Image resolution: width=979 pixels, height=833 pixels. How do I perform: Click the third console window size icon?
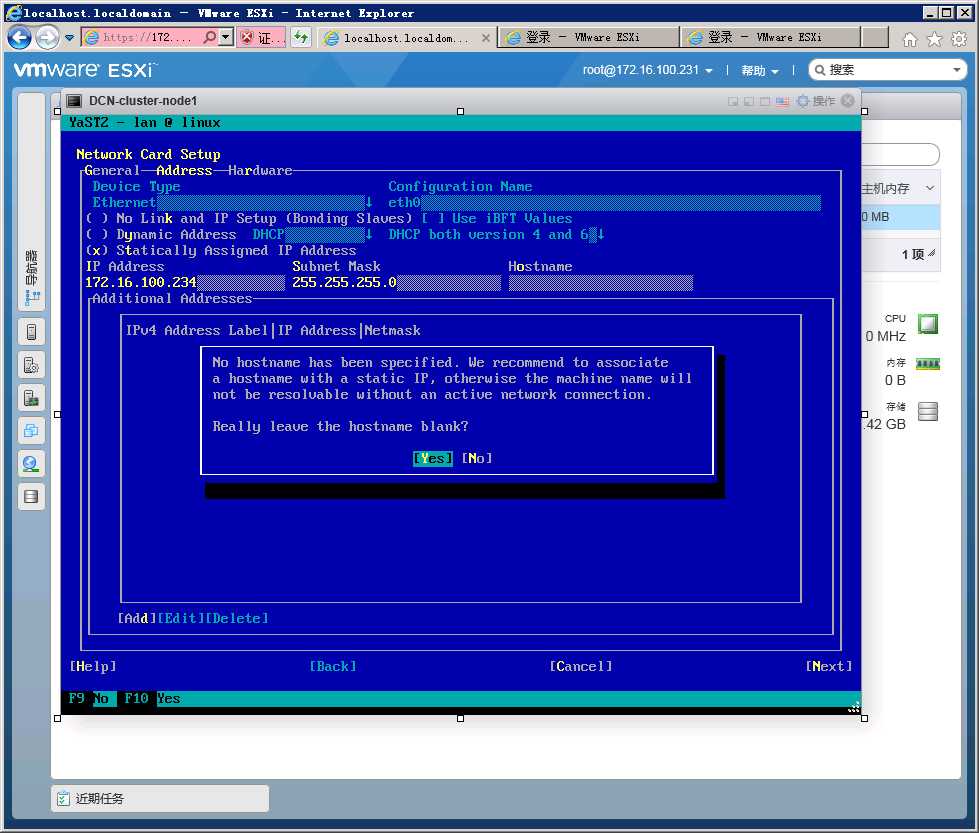(765, 101)
